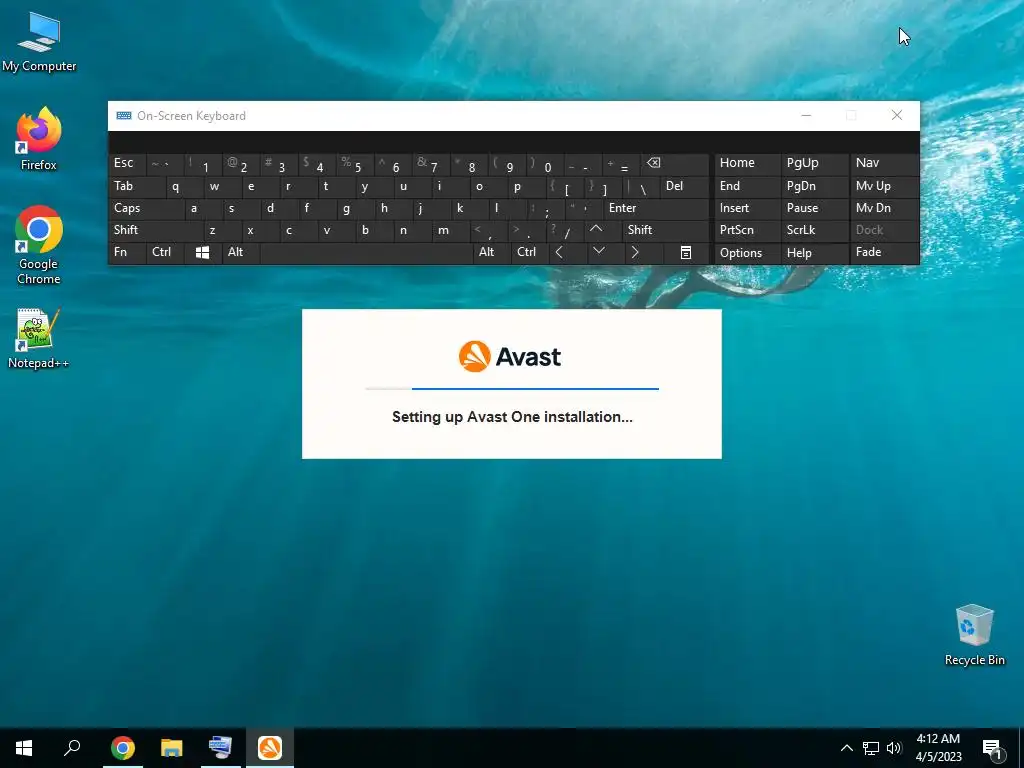This screenshot has height=768, width=1024.
Task: Click the letter a key
Action: (202, 208)
